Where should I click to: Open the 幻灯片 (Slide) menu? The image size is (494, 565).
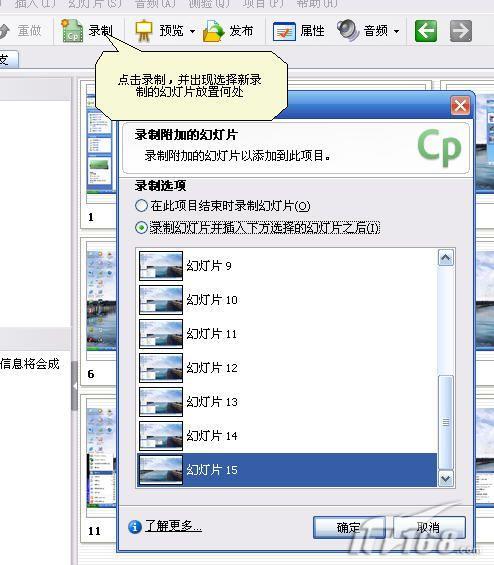(94, 4)
